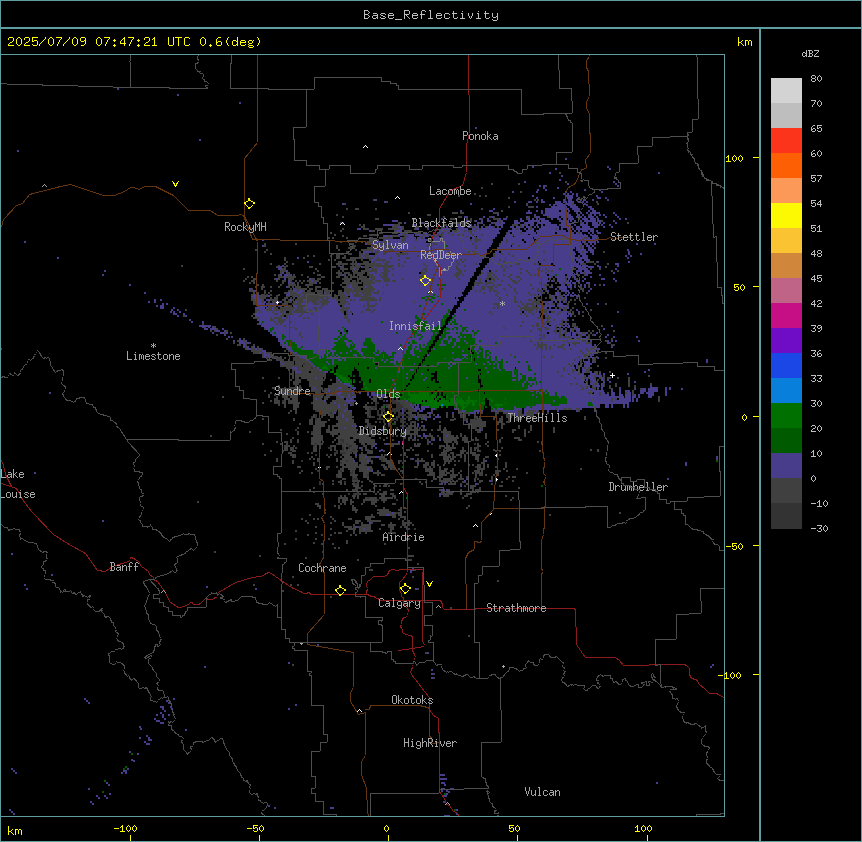Click the RockyMH label

point(245,227)
